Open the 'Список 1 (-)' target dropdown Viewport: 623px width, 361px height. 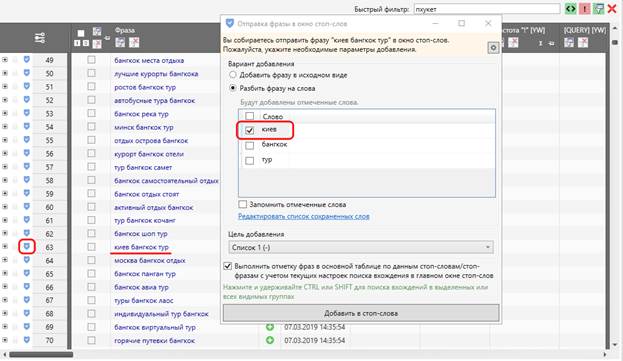click(361, 247)
